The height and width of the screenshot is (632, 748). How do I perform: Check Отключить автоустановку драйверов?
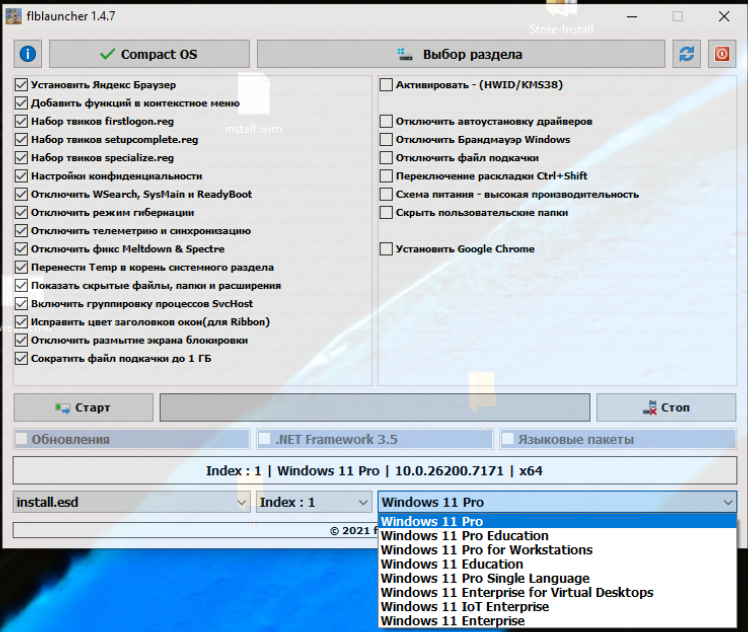coord(386,121)
